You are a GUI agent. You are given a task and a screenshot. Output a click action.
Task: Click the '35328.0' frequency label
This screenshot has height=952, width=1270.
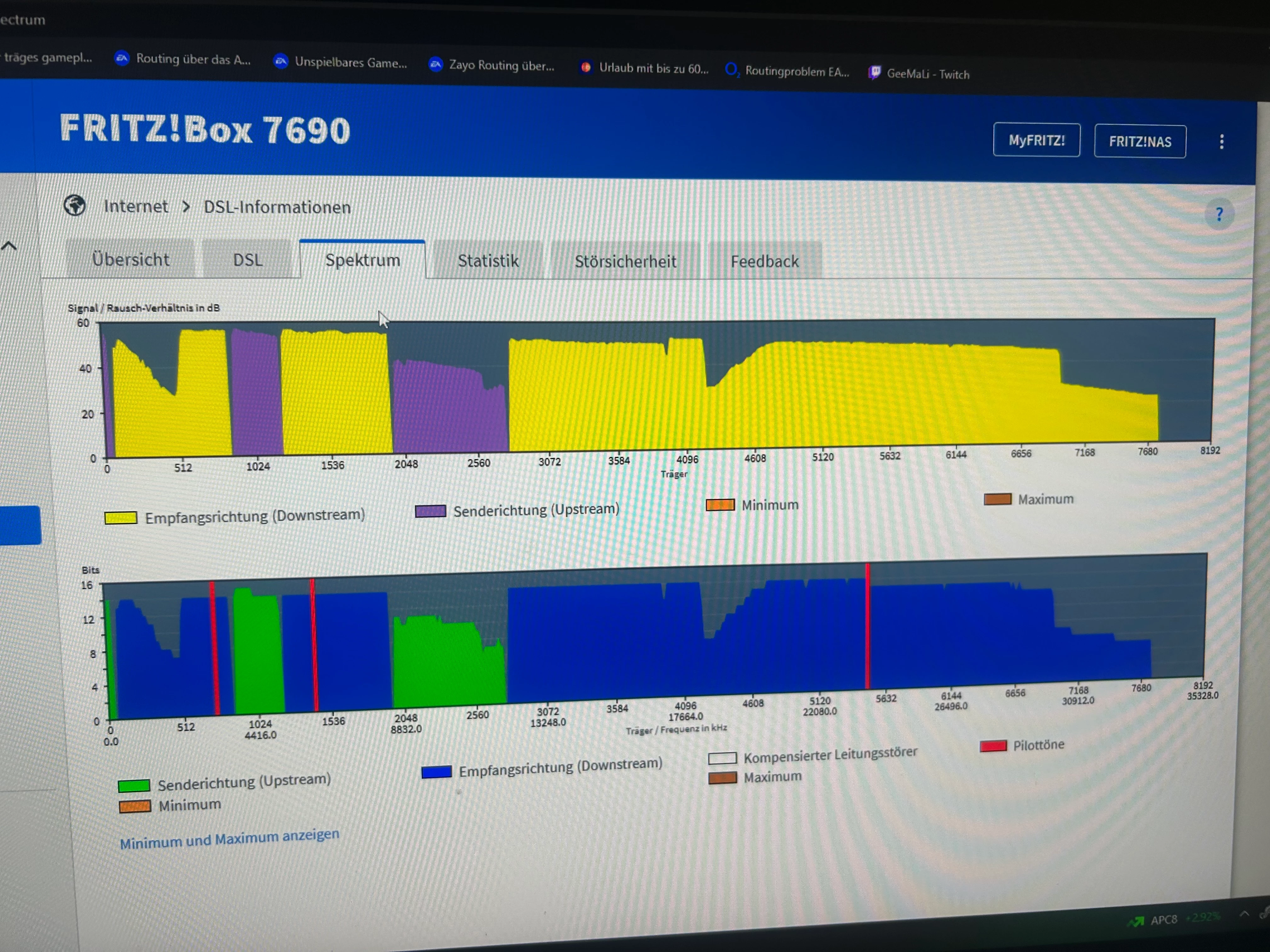pos(1202,695)
